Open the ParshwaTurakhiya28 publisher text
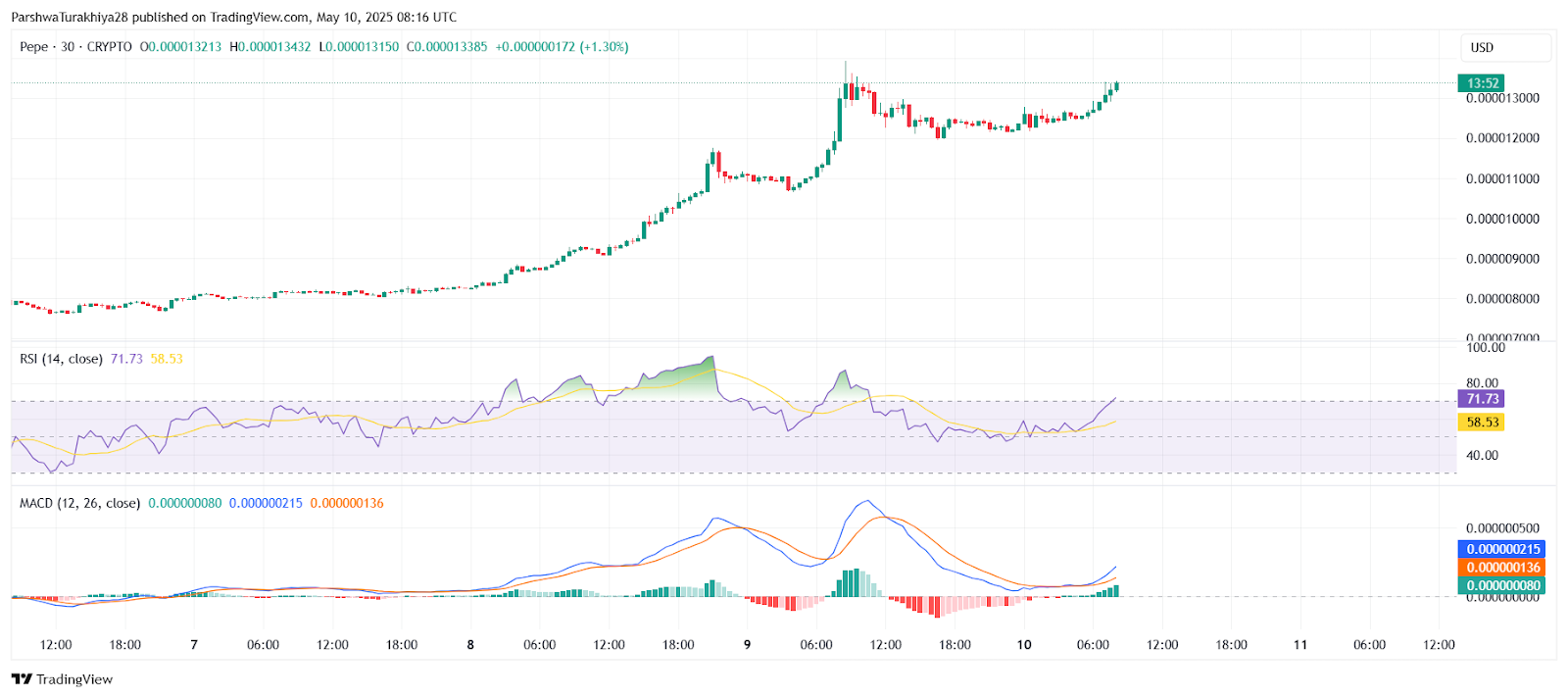Image resolution: width=1568 pixels, height=698 pixels. [70, 18]
